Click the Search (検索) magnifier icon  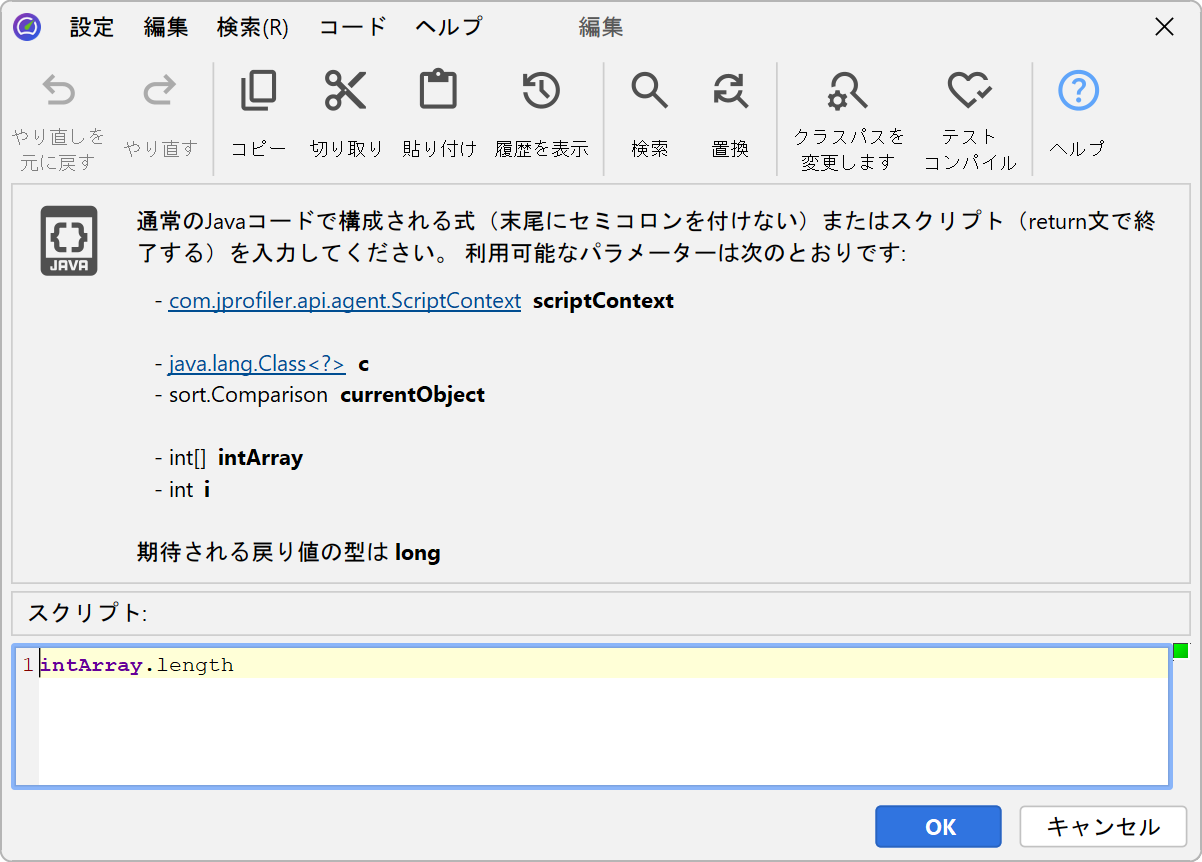click(x=649, y=92)
